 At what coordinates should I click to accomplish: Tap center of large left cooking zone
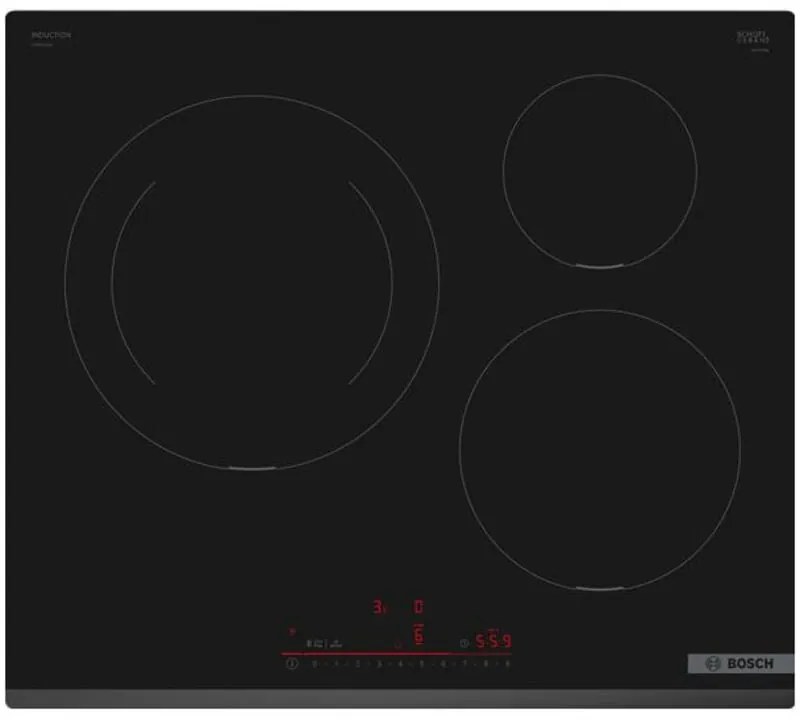251,282
